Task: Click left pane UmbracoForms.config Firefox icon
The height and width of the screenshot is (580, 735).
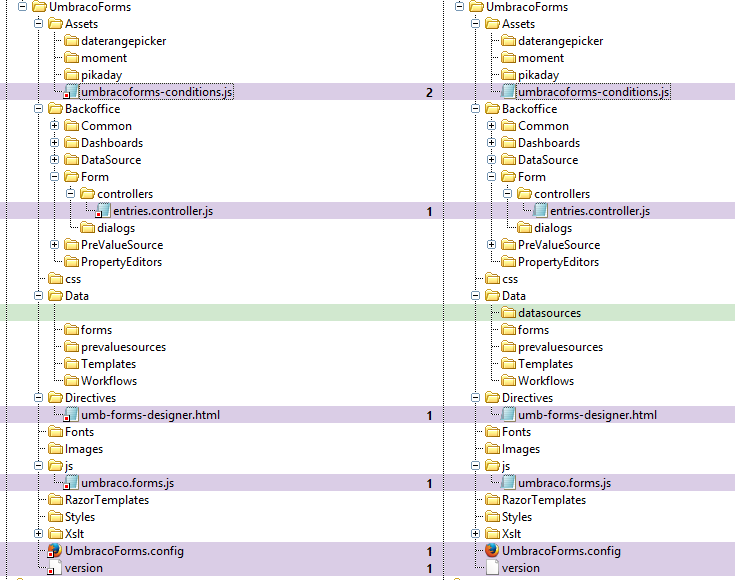Action: point(55,550)
